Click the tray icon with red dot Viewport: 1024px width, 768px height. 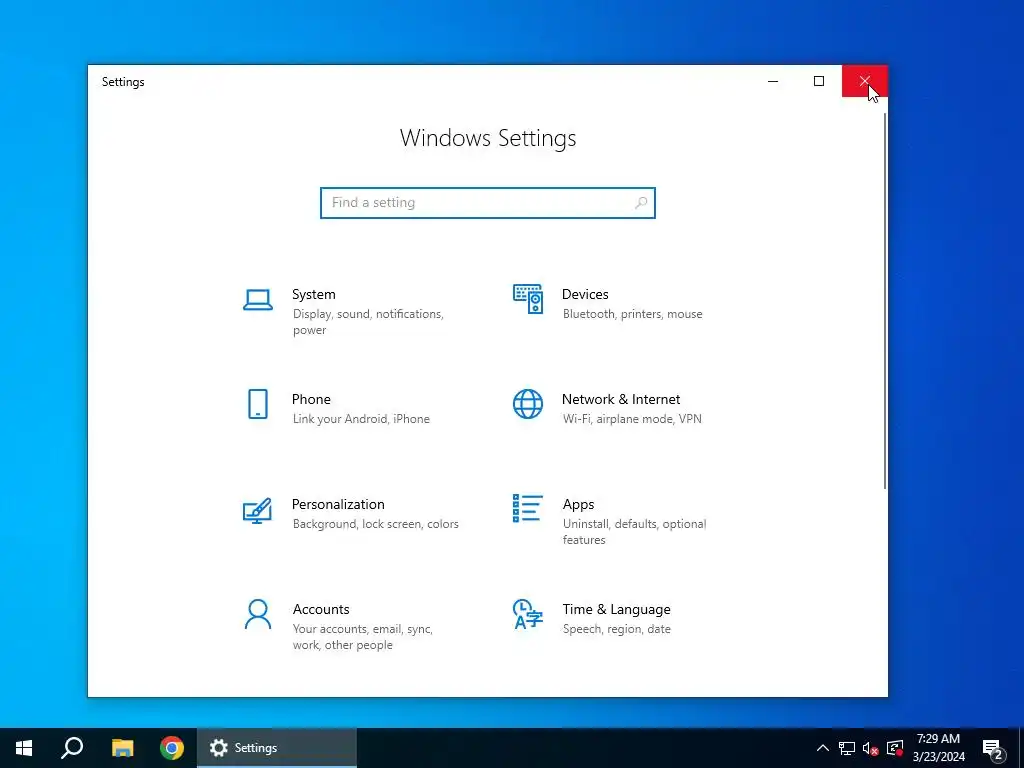pyautogui.click(x=895, y=748)
